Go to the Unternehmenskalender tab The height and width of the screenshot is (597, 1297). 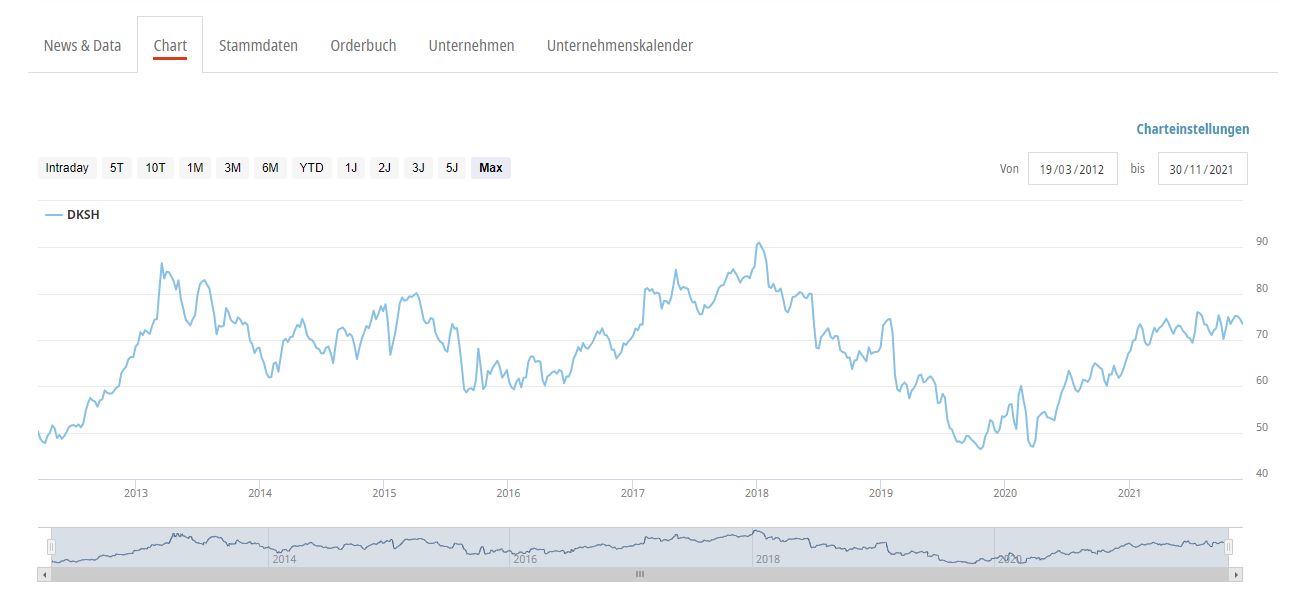point(619,46)
